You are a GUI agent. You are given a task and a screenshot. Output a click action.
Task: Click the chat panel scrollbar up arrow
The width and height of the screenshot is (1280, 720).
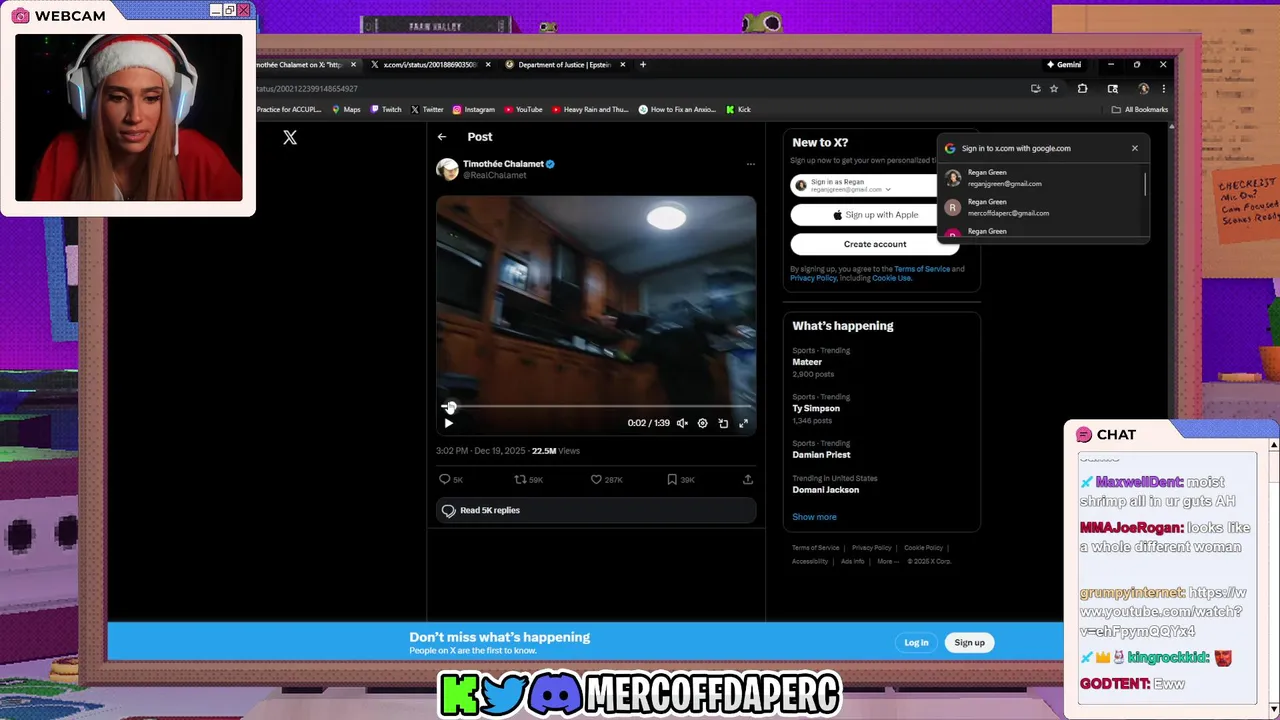[x=1274, y=444]
